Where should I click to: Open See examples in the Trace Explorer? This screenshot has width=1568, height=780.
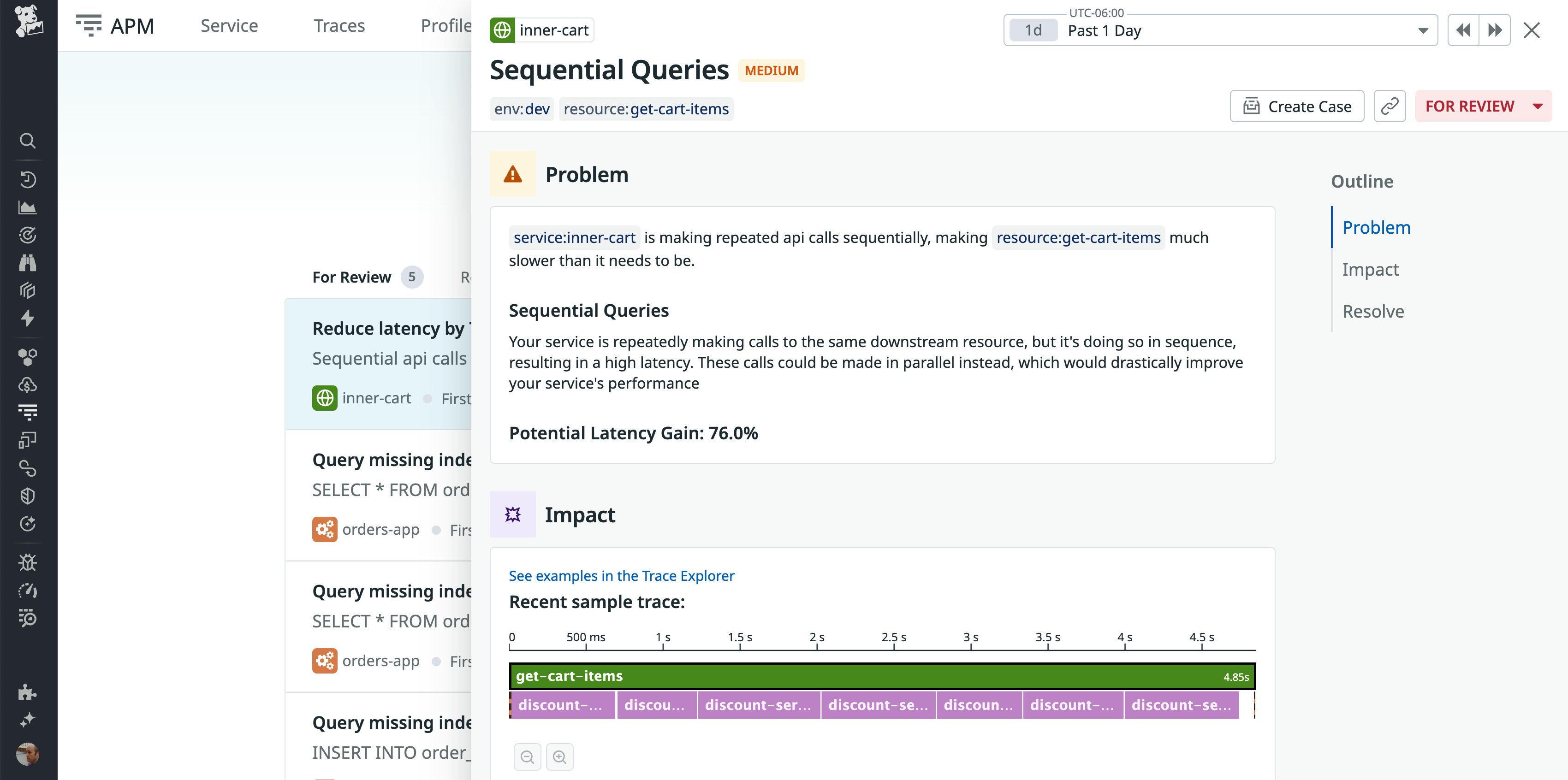[x=621, y=576]
